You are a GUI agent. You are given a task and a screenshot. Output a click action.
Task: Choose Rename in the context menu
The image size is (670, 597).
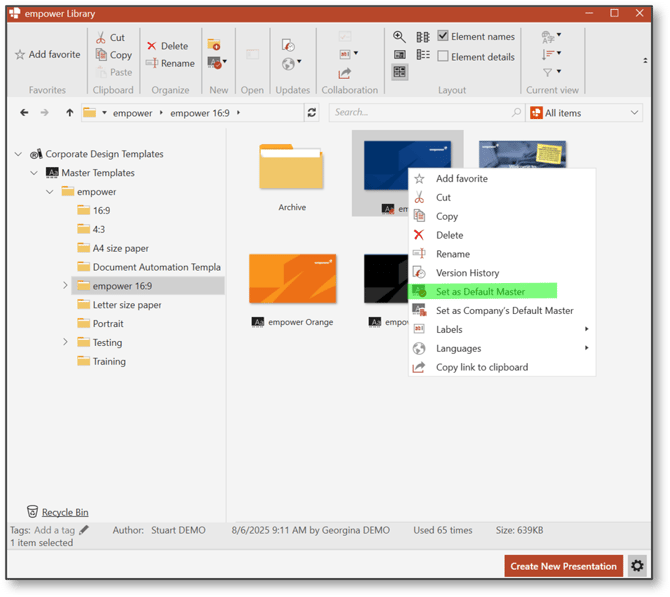pyautogui.click(x=502, y=254)
